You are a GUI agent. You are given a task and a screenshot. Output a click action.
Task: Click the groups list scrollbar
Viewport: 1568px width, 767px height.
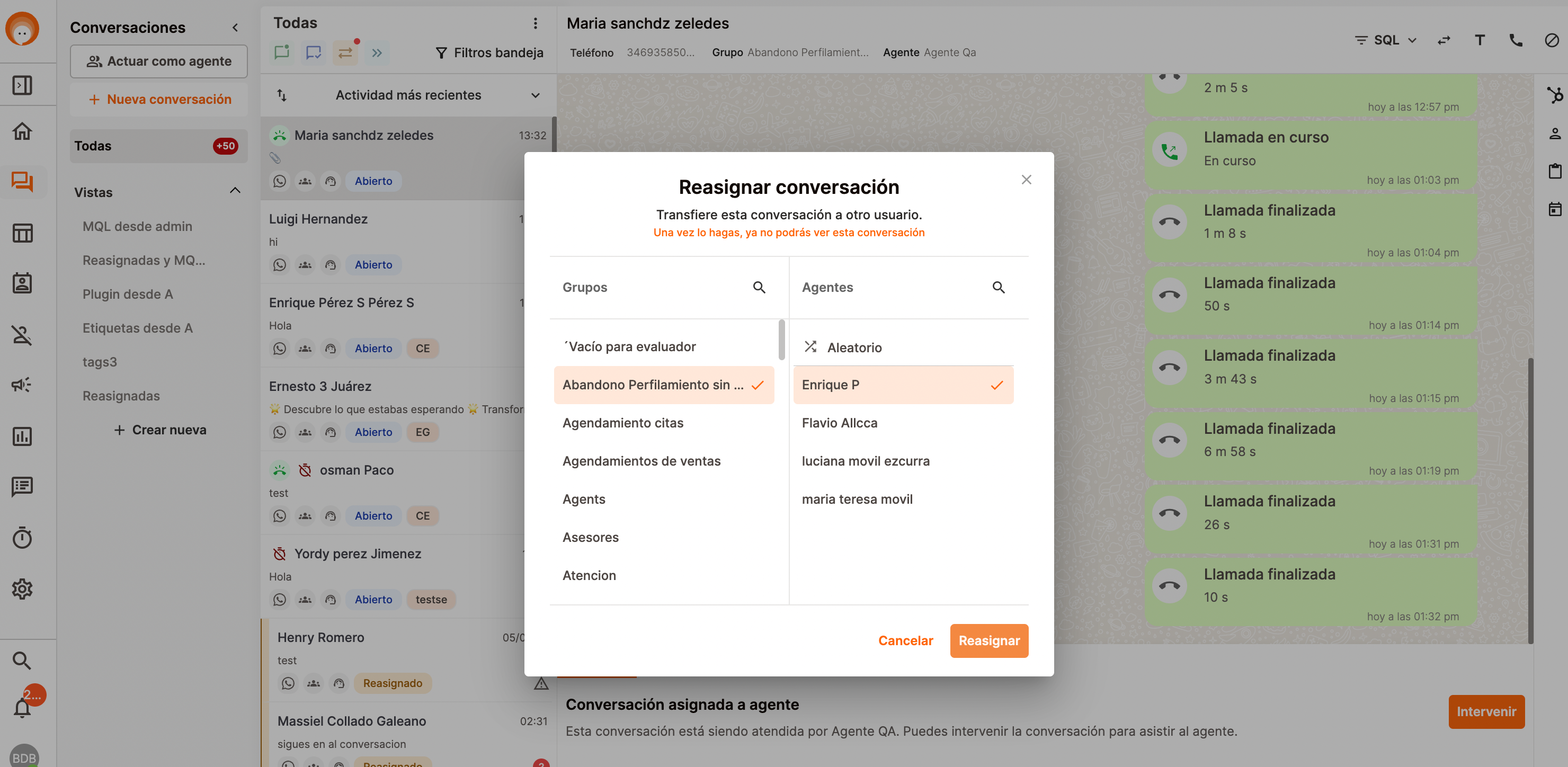coord(781,340)
